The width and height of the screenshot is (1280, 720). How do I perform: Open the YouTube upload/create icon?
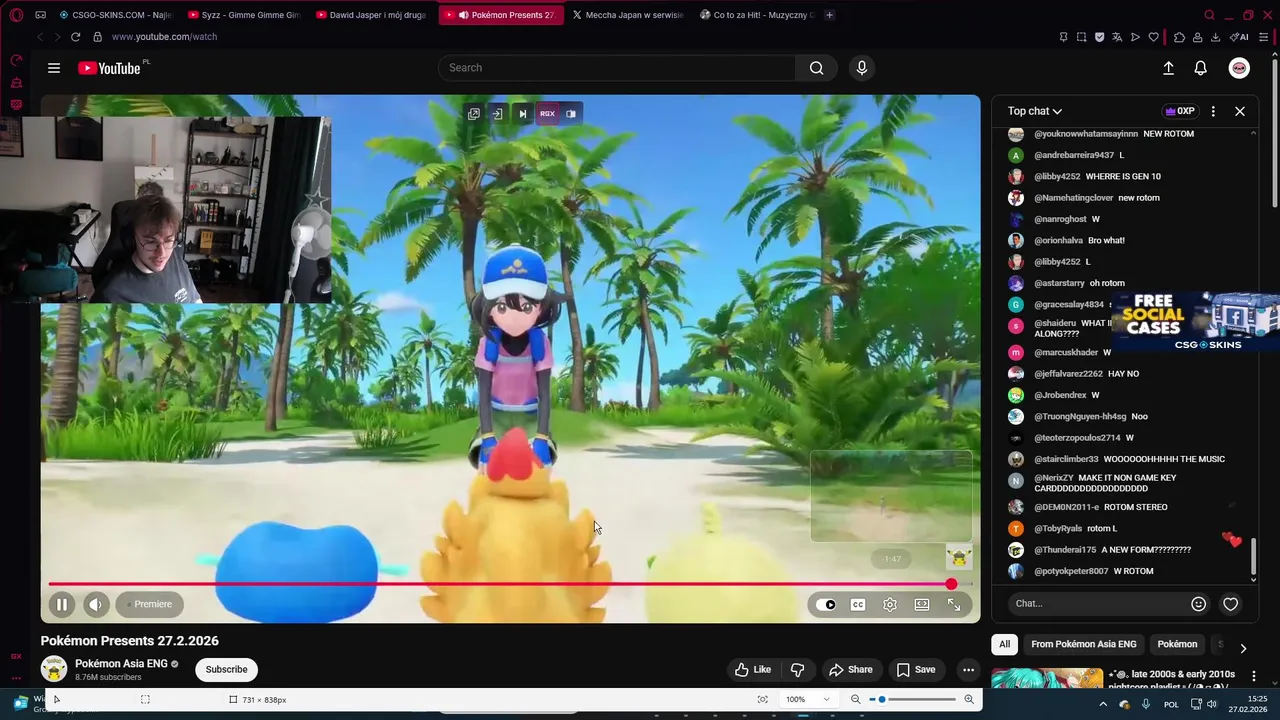1168,68
